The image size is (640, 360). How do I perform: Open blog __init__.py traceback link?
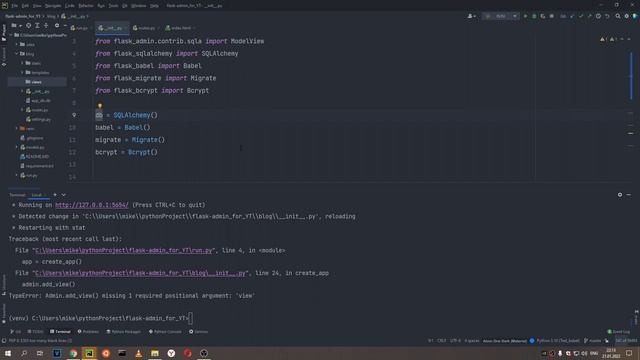pos(141,273)
